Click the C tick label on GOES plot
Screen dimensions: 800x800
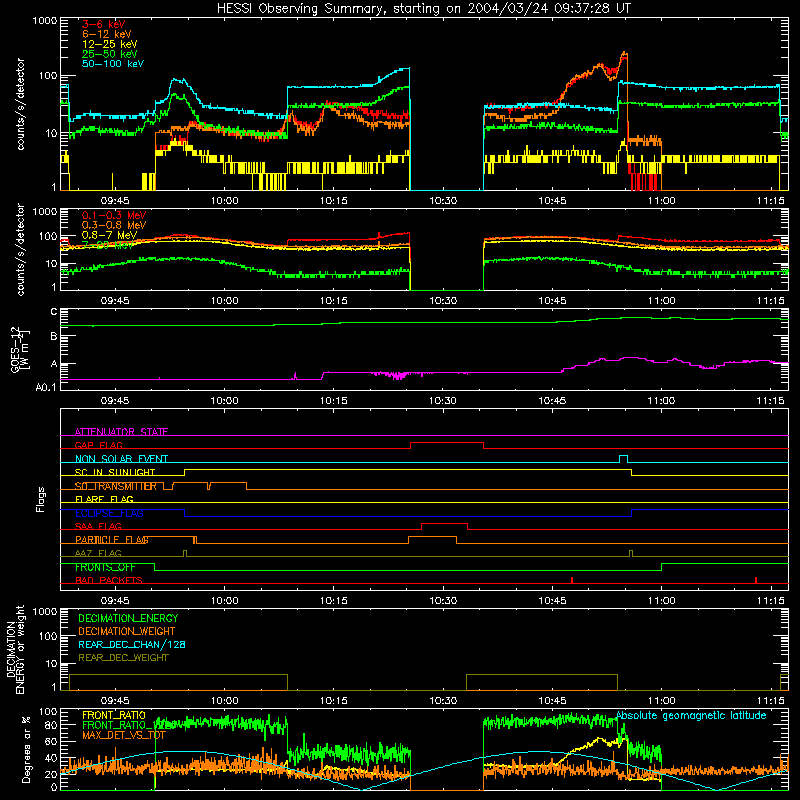tap(54, 312)
